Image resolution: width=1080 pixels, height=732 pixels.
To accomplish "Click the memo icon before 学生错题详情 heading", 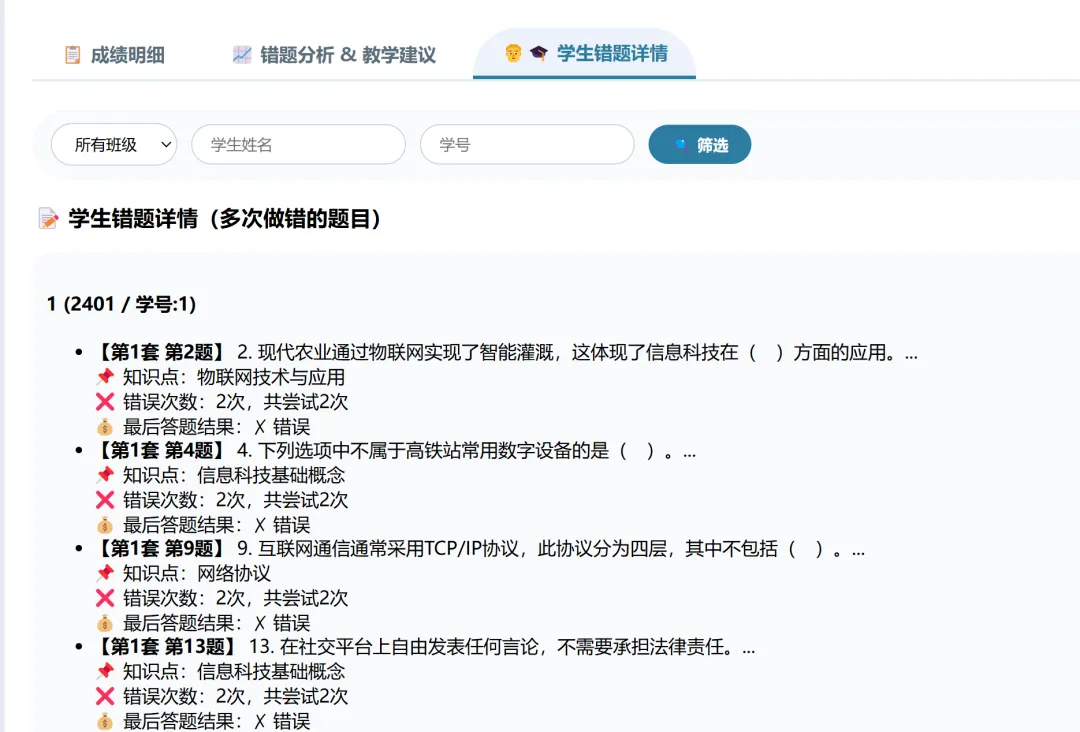I will [49, 218].
